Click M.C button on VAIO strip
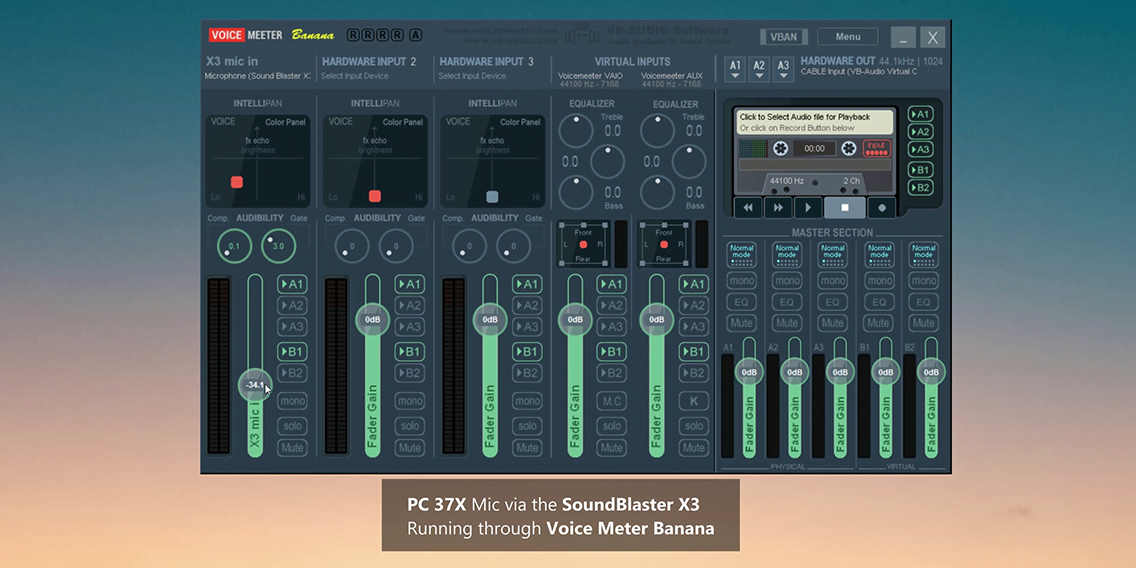 611,401
